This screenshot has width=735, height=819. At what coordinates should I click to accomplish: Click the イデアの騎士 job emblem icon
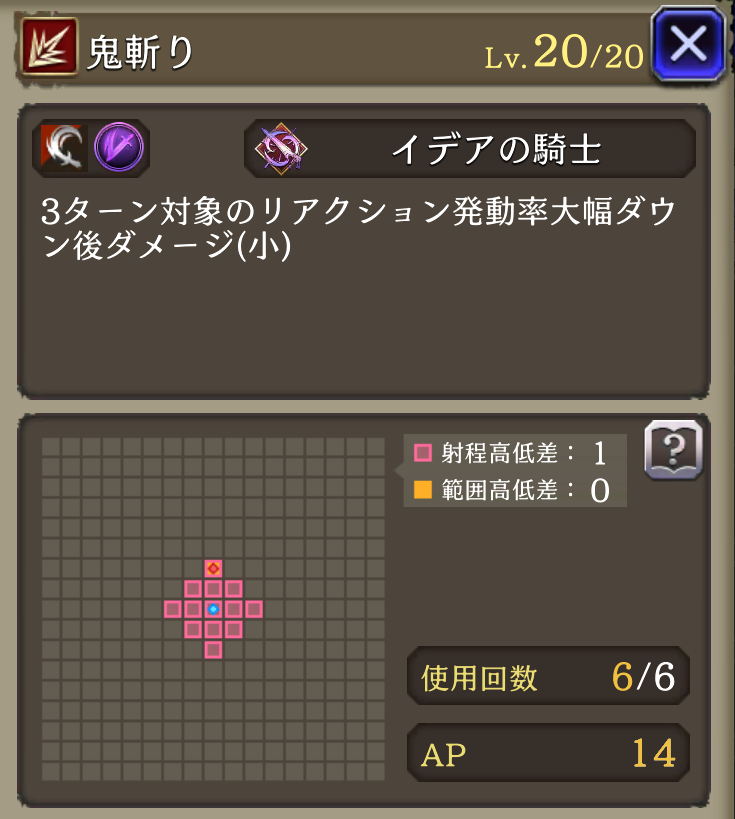pyautogui.click(x=281, y=148)
